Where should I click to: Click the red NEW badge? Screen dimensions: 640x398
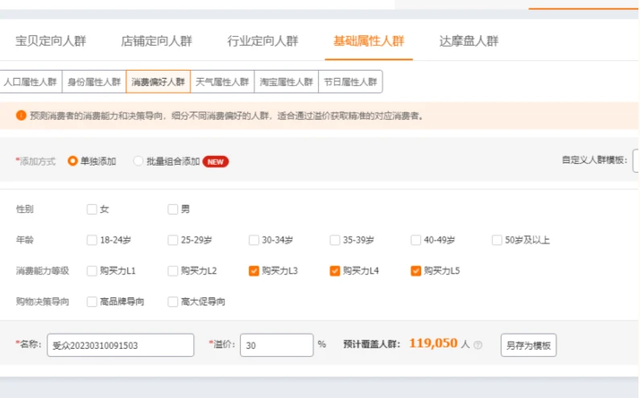[216, 162]
